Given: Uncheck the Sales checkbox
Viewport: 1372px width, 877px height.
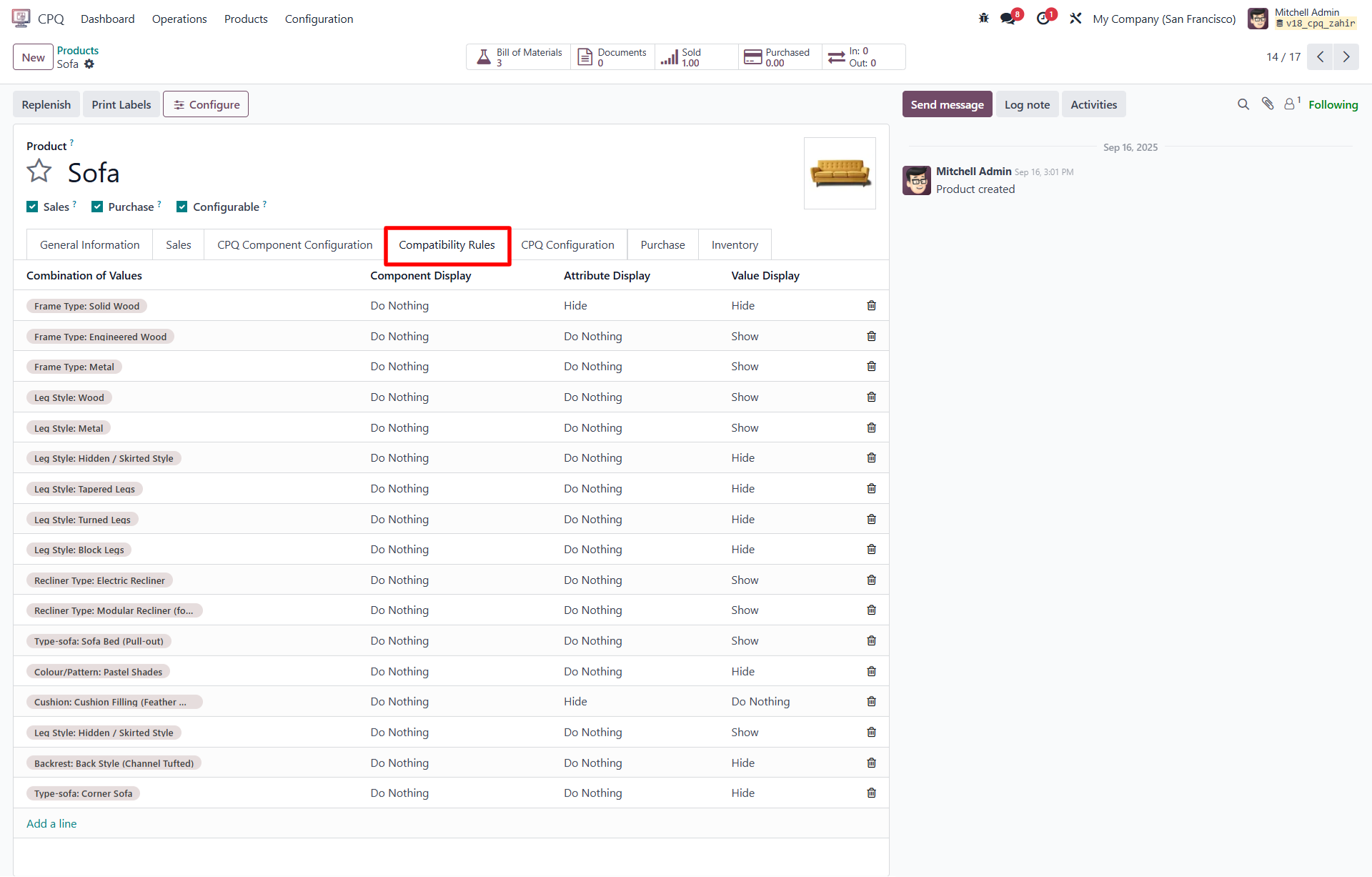Looking at the screenshot, I should [32, 207].
